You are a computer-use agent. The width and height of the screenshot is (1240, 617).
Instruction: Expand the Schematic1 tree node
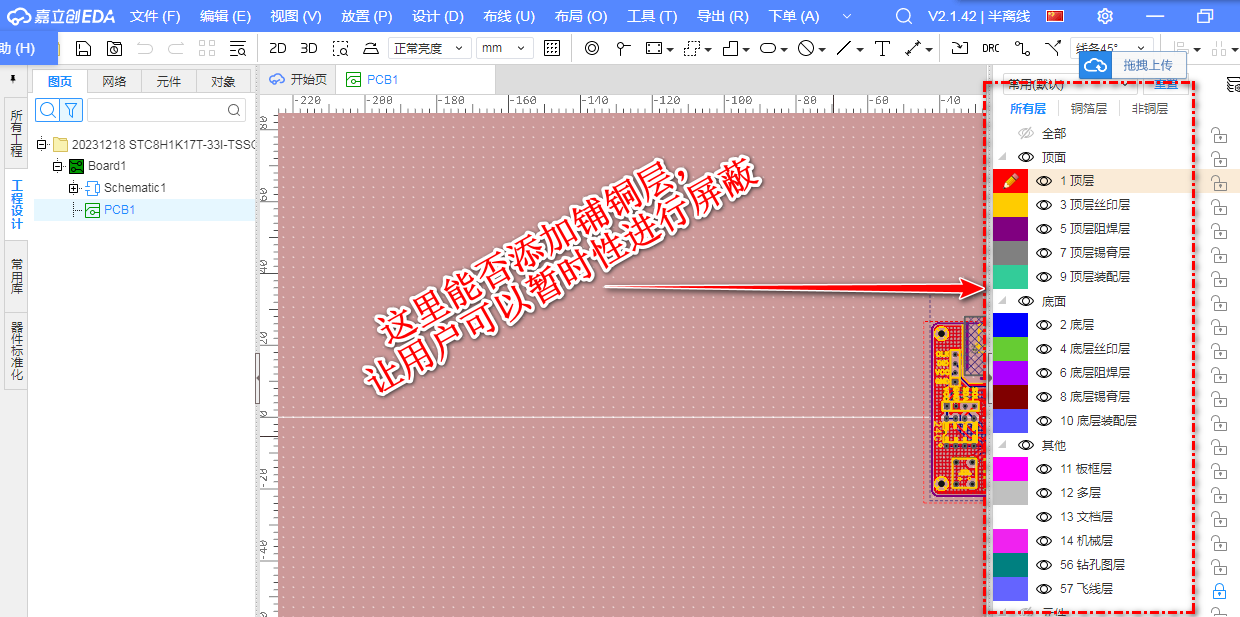[x=74, y=188]
